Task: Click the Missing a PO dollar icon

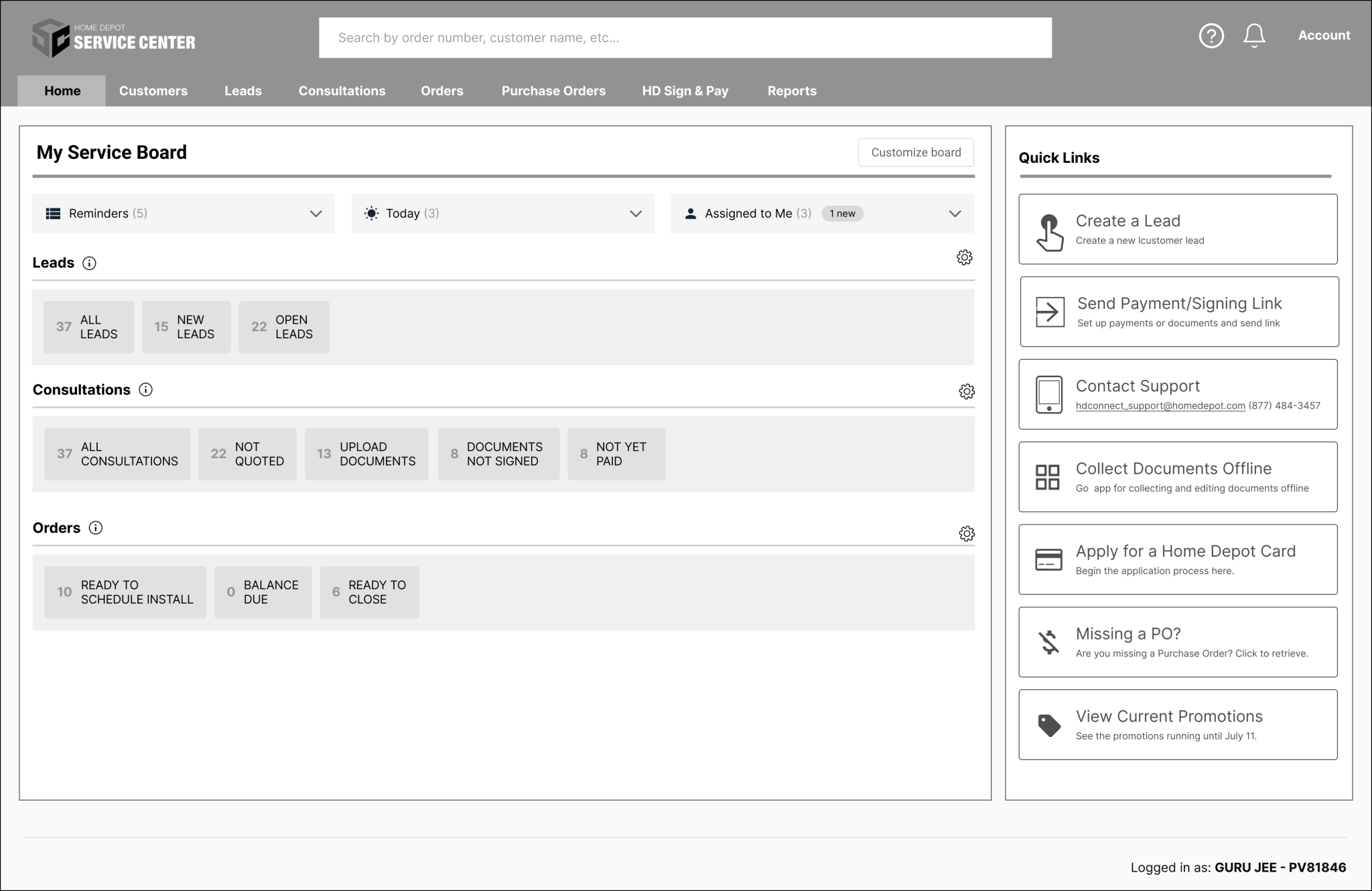Action: tap(1048, 642)
